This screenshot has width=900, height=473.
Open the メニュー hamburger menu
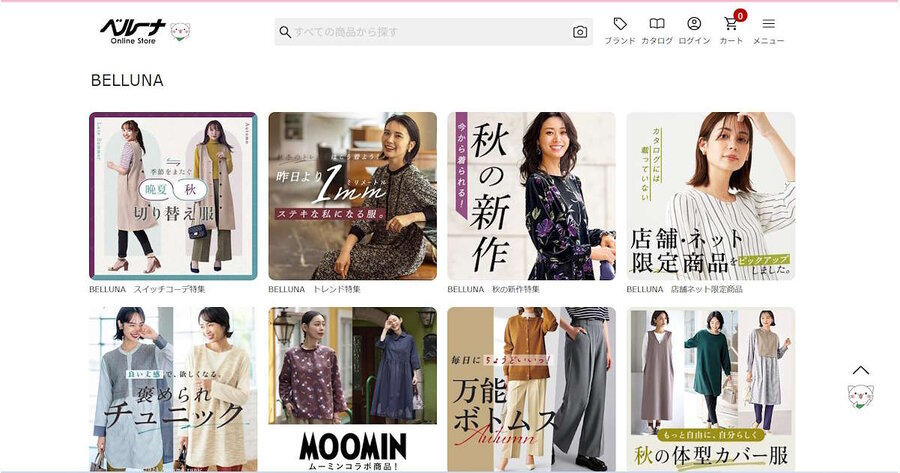click(x=769, y=24)
